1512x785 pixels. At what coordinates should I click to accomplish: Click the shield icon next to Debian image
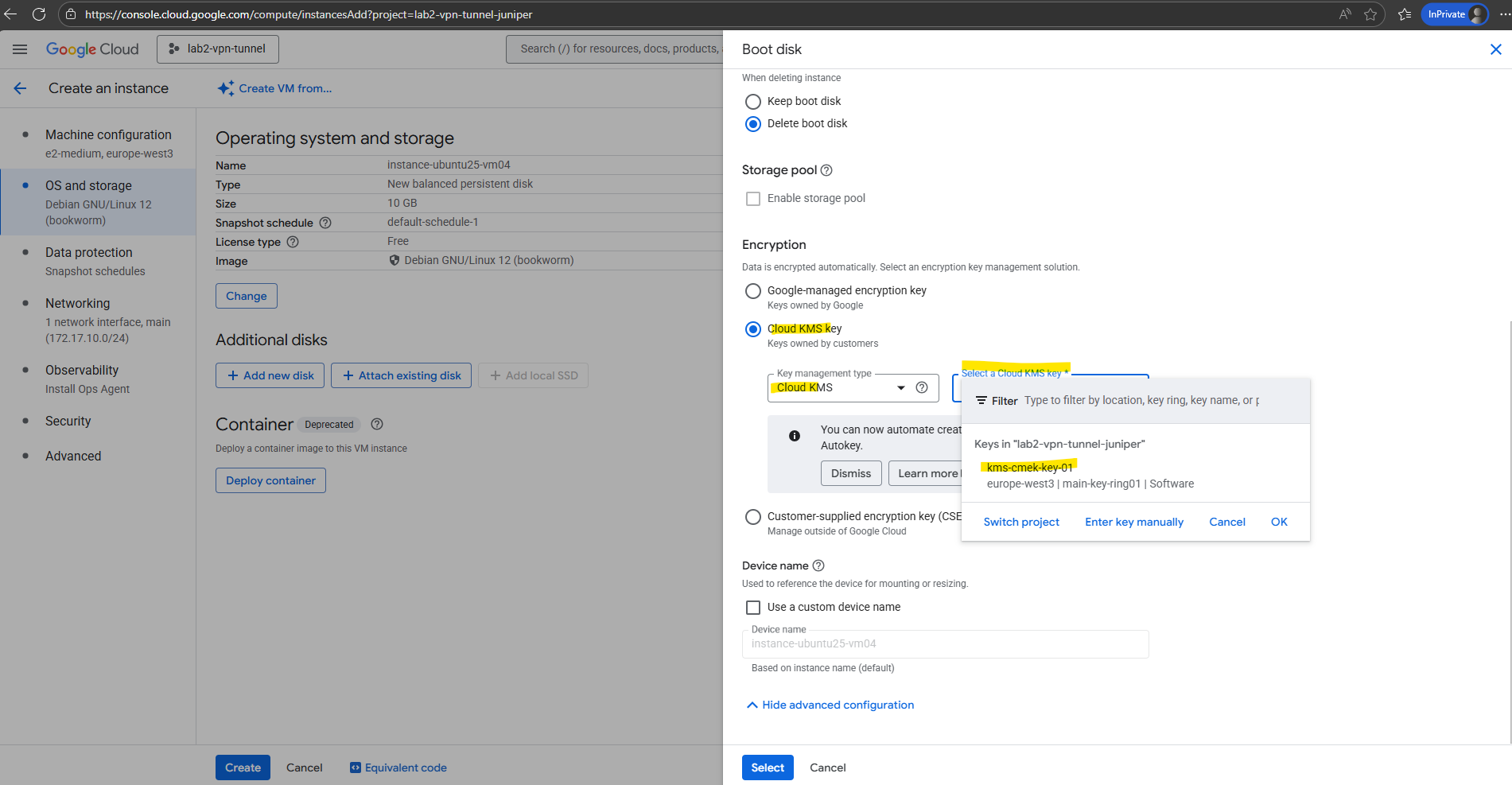(394, 260)
